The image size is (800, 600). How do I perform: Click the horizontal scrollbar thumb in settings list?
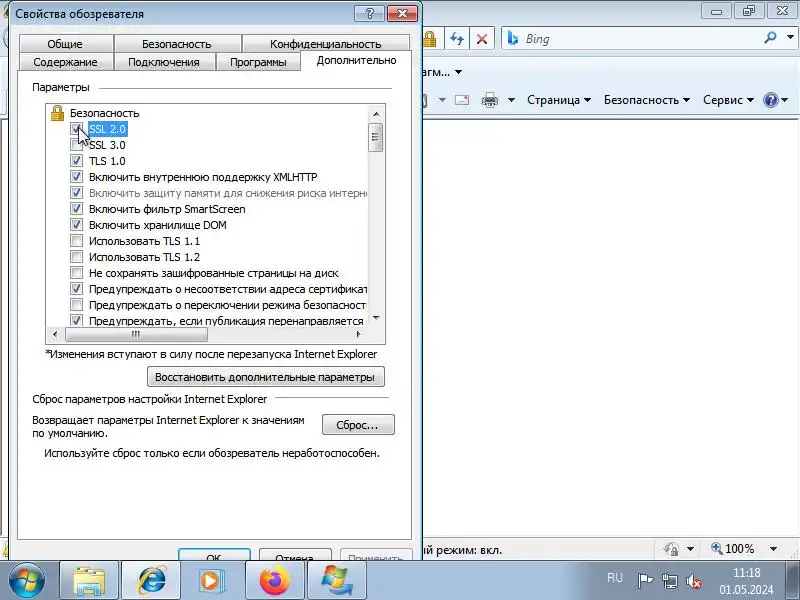pos(136,334)
